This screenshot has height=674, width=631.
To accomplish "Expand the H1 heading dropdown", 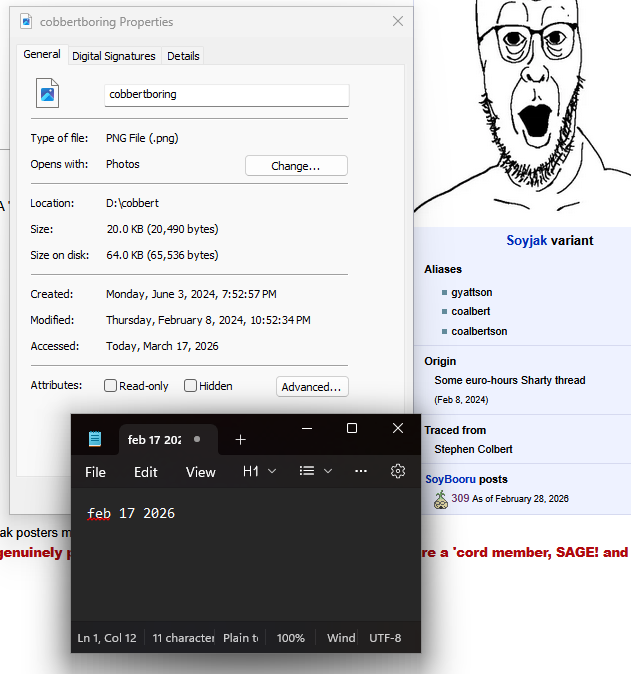I will tap(260, 471).
